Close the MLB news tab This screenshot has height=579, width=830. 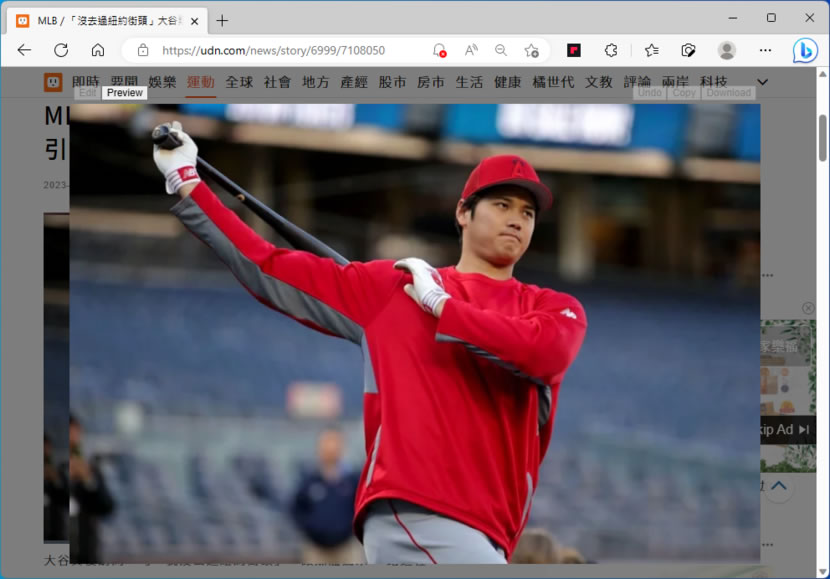[x=194, y=21]
